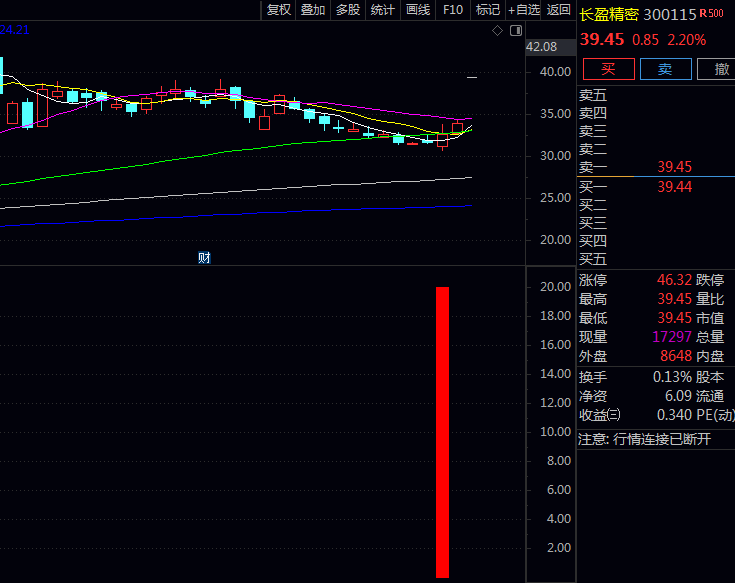735x583 pixels.
Task: Click current price 39.45 in header
Action: tap(602, 39)
